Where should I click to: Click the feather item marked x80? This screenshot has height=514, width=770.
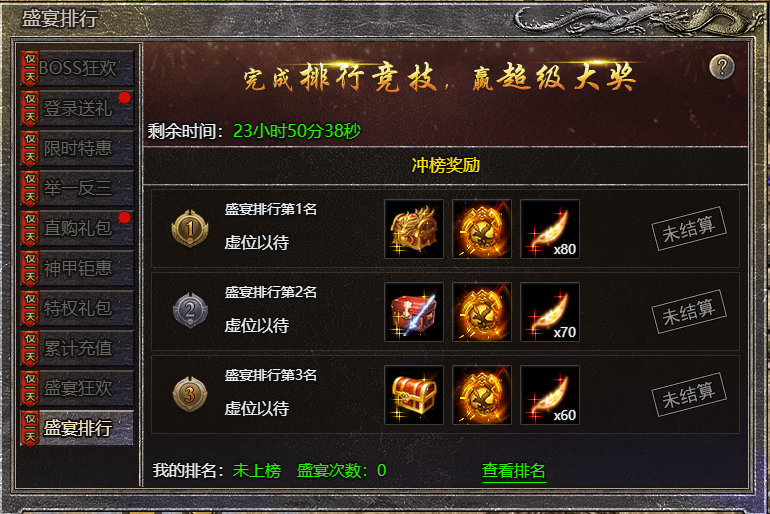550,229
